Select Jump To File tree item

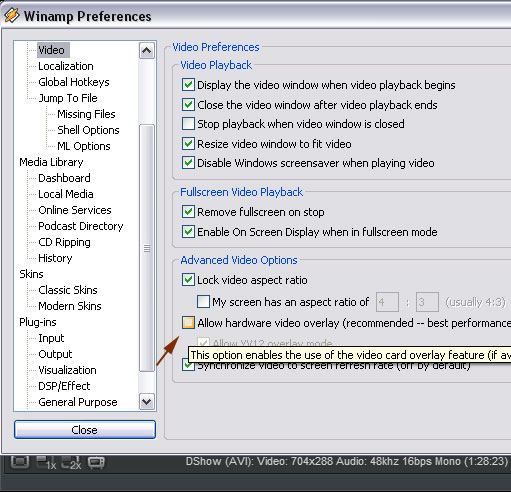point(68,98)
